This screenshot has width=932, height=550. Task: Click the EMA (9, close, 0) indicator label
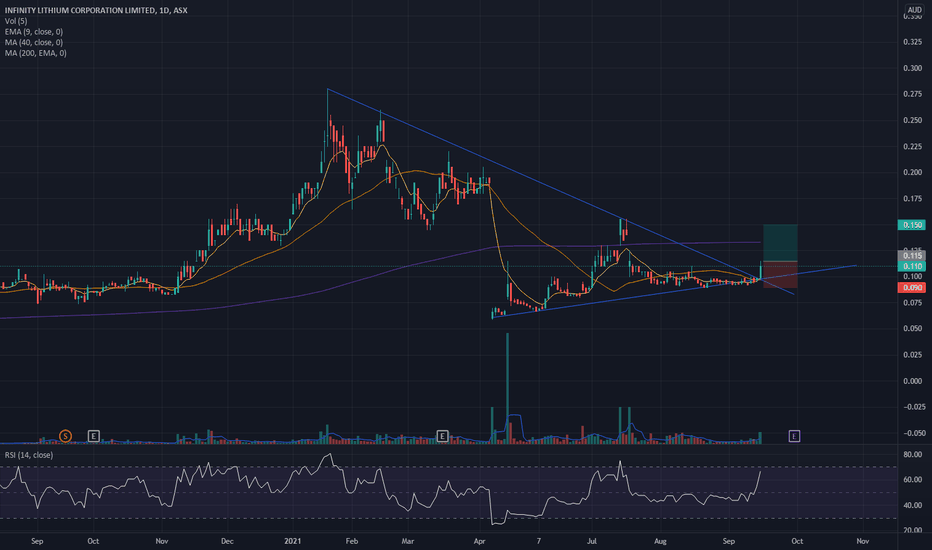[x=34, y=32]
